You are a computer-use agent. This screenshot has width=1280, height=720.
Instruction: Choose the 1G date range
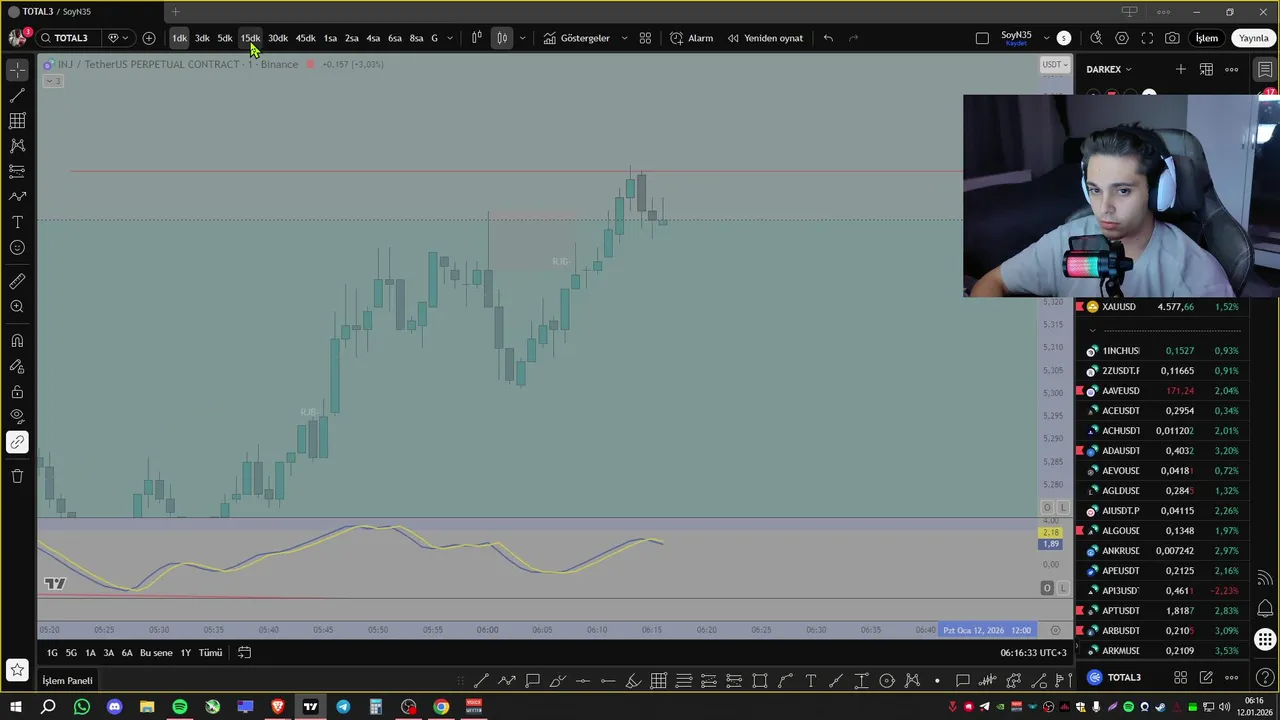tap(52, 653)
